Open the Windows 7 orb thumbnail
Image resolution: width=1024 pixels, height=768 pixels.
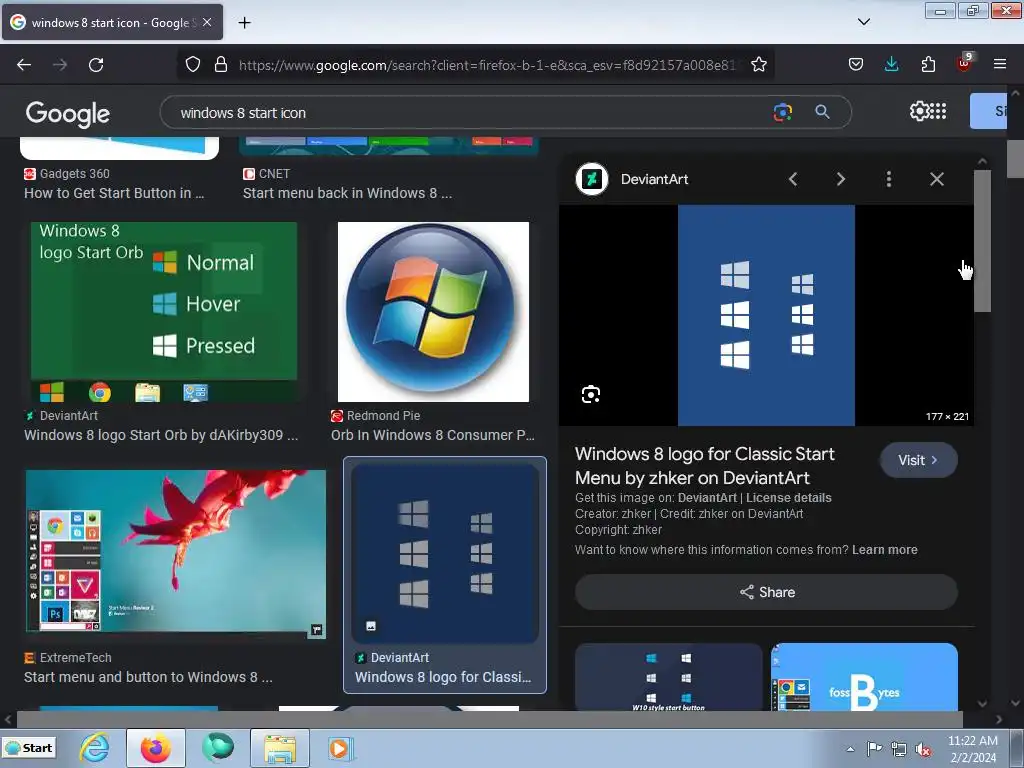(x=433, y=312)
